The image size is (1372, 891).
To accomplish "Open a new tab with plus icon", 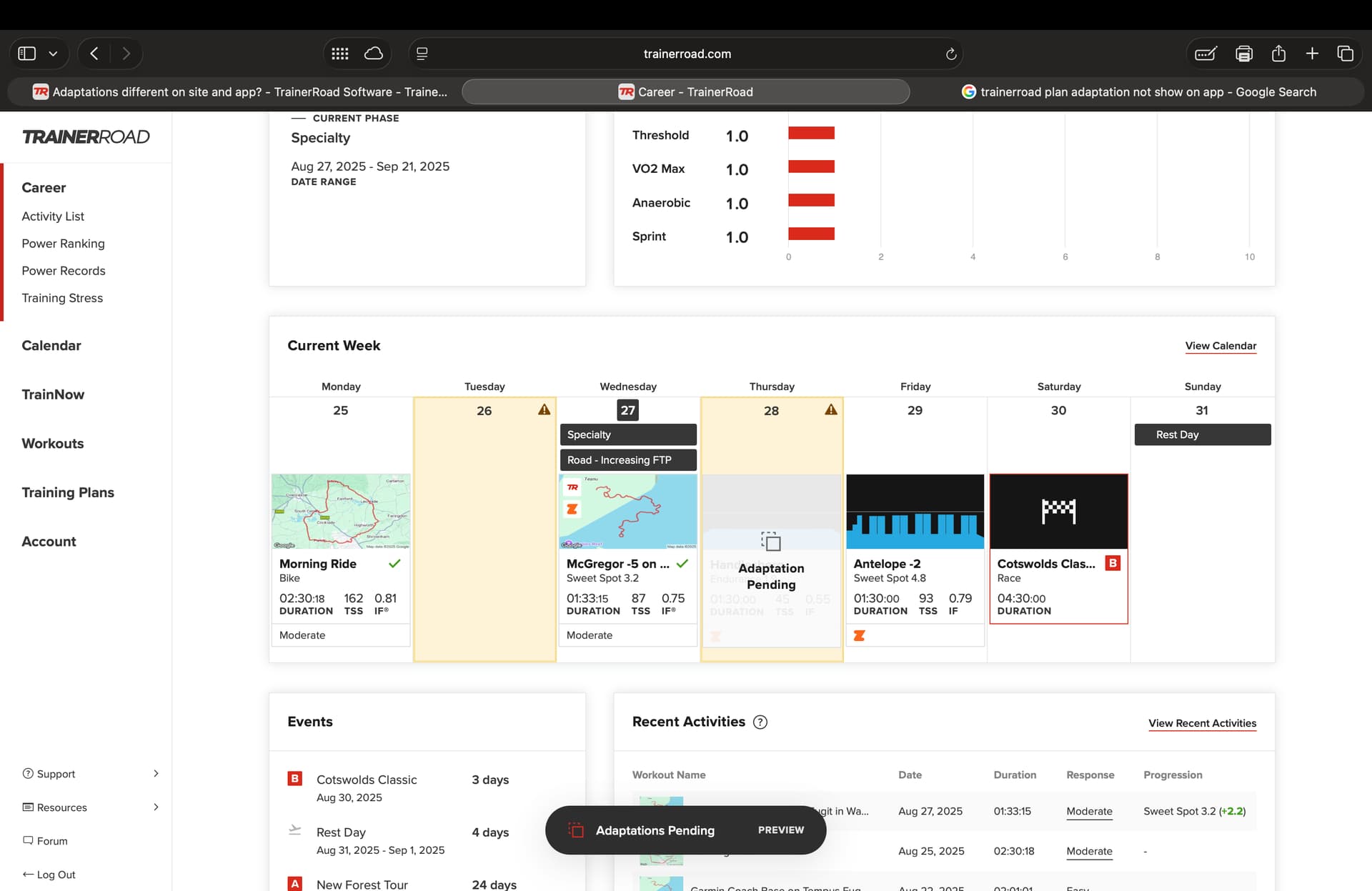I will click(1312, 54).
